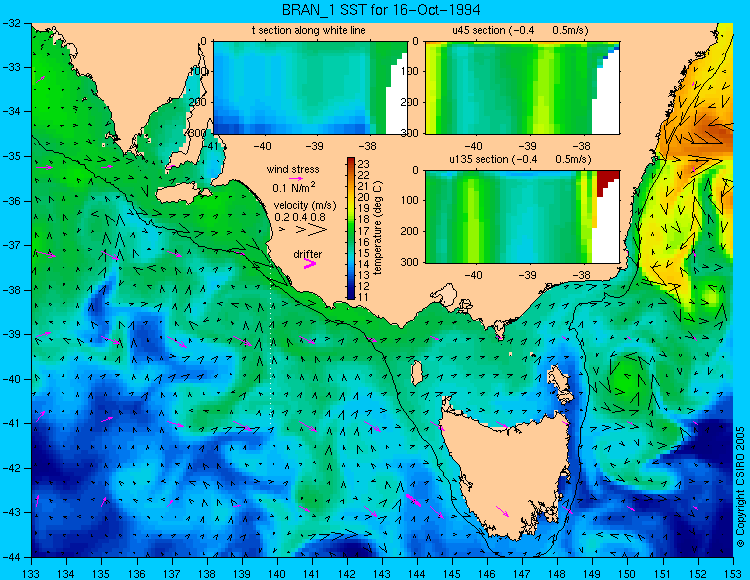Click longitude axis label 136
The width and height of the screenshot is (750, 580).
tap(136, 573)
